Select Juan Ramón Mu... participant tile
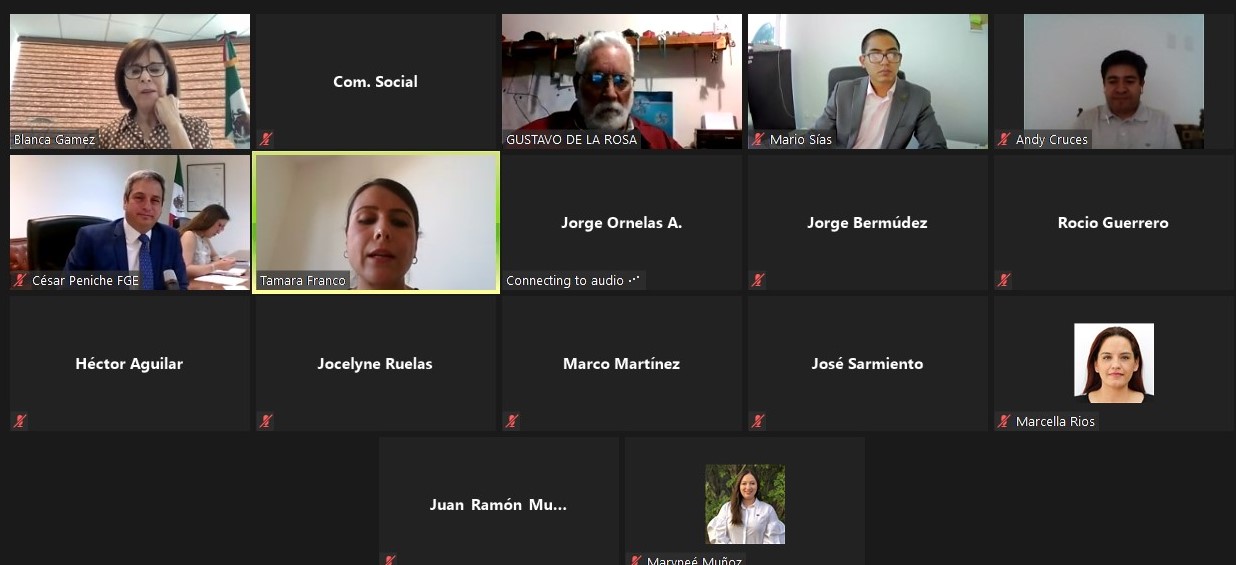 499,501
